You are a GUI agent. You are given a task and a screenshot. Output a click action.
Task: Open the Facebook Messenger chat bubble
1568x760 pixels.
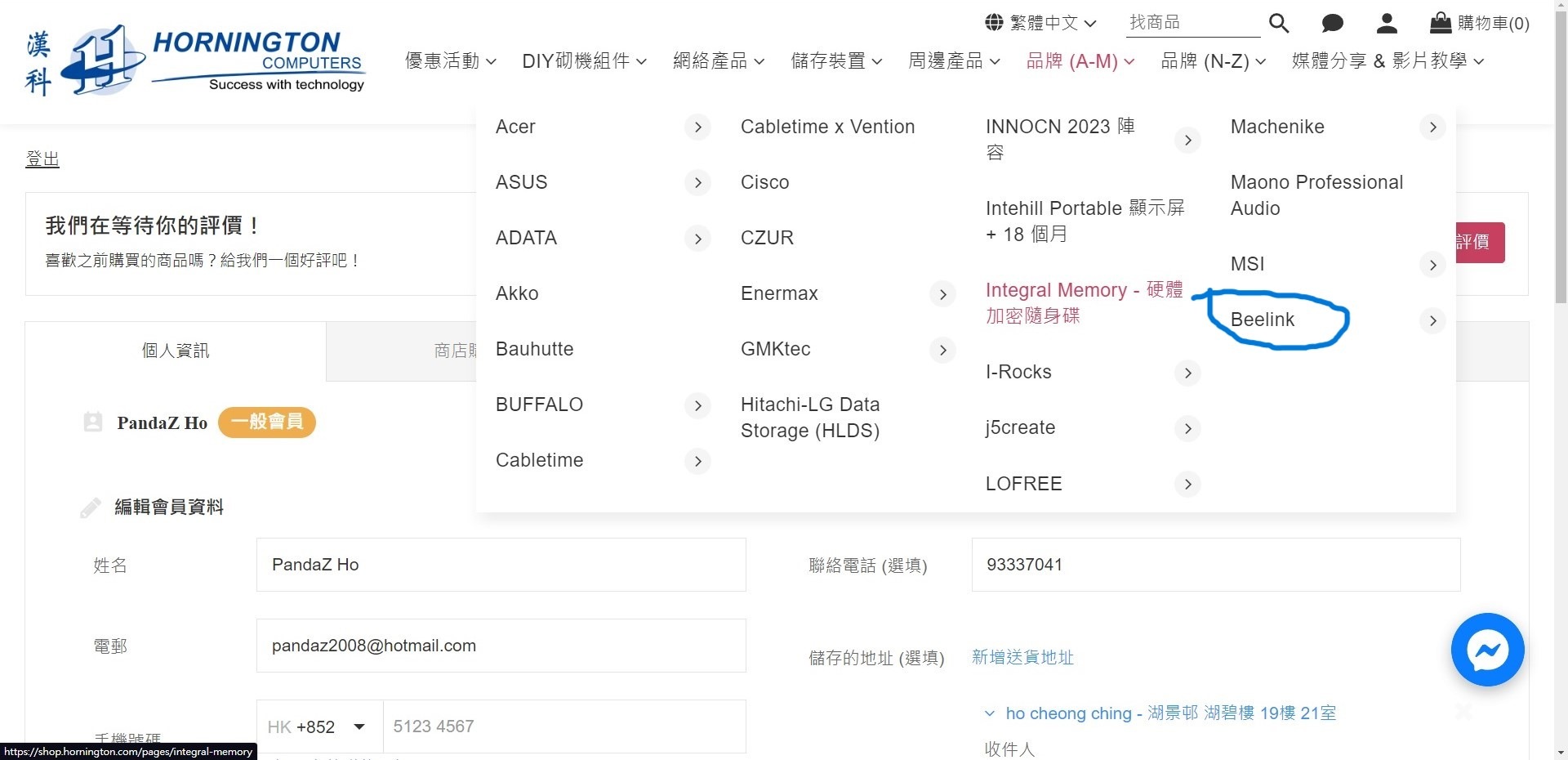point(1487,650)
